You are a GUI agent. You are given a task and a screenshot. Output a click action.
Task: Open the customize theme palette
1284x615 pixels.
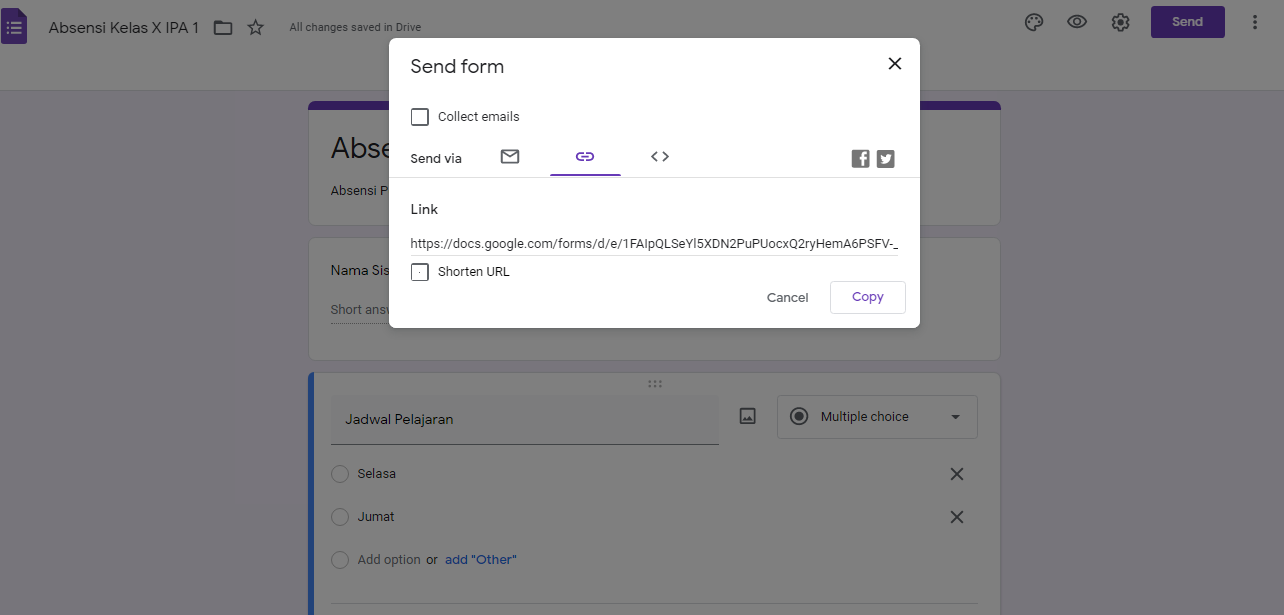tap(1034, 22)
